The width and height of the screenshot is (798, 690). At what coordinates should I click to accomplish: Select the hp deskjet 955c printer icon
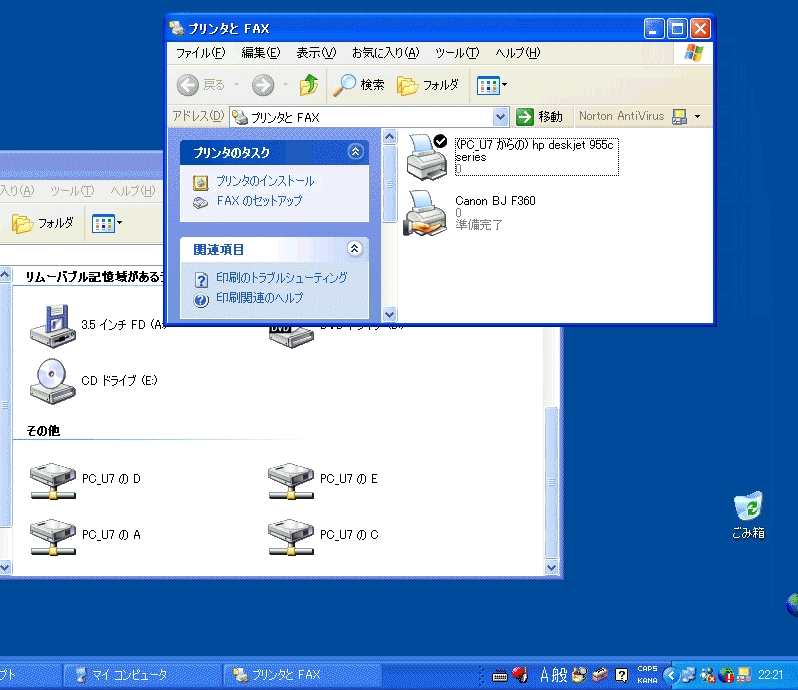tap(426, 157)
